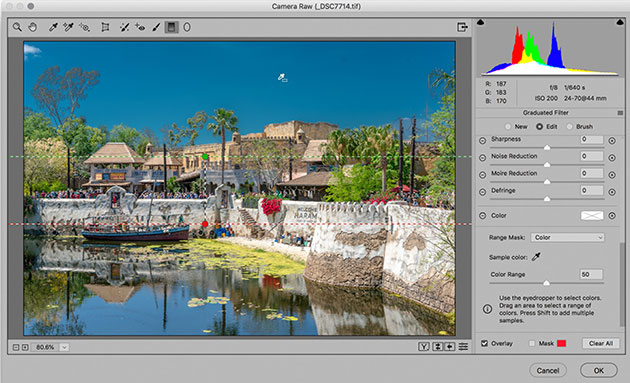Viewport: 630px width, 383px height.
Task: Click the Noise Reduction slider handle
Action: point(547,165)
